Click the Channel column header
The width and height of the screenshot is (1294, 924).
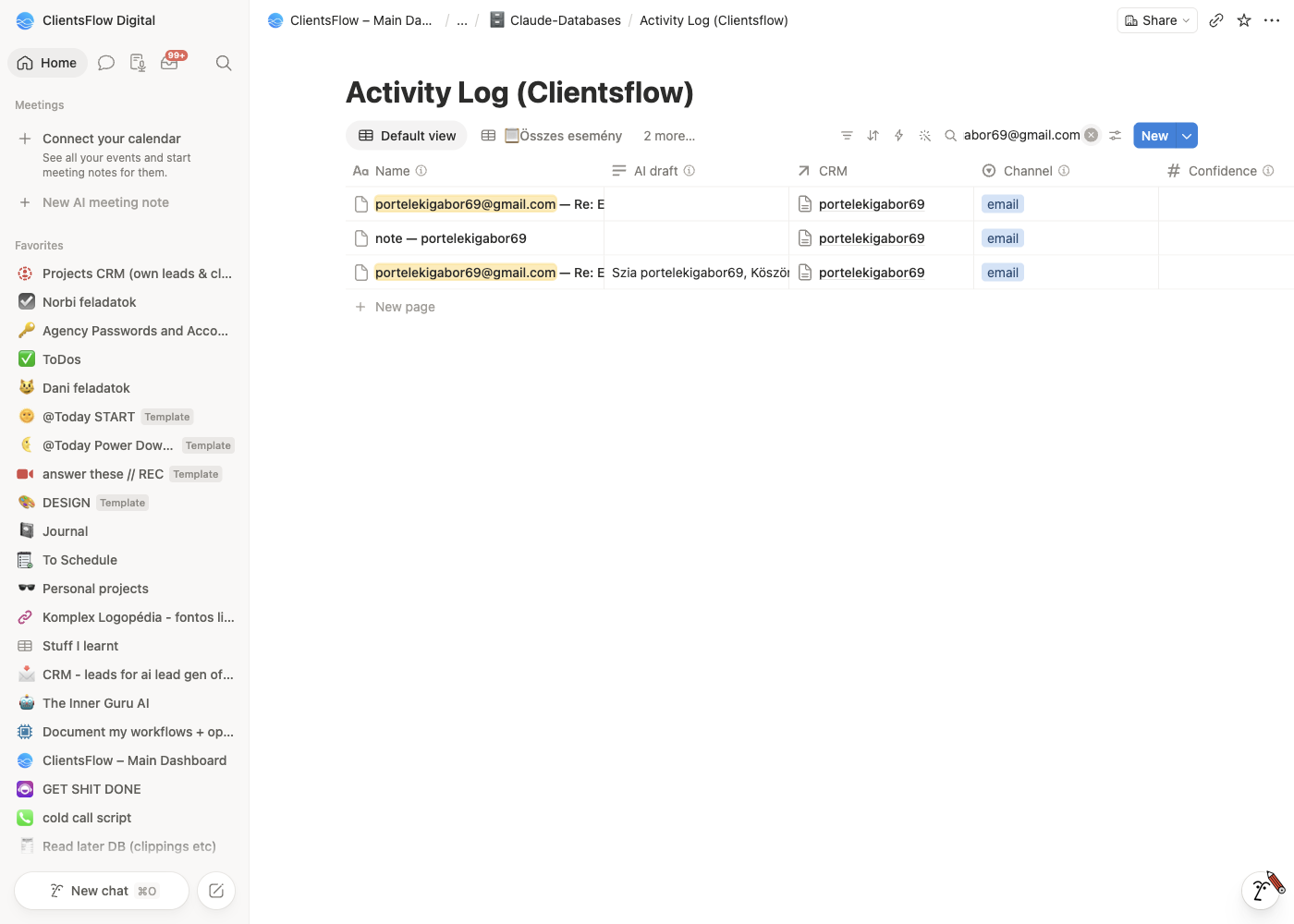click(x=1067, y=171)
